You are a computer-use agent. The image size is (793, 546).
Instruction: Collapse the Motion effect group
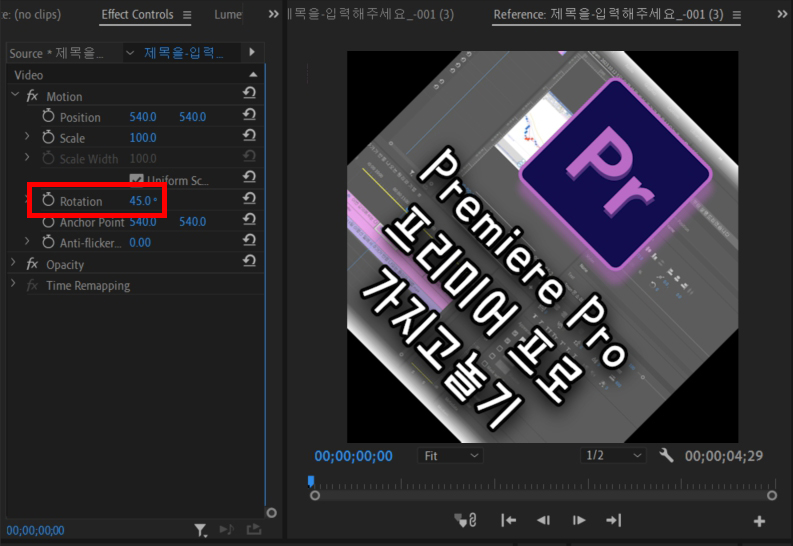[15, 95]
